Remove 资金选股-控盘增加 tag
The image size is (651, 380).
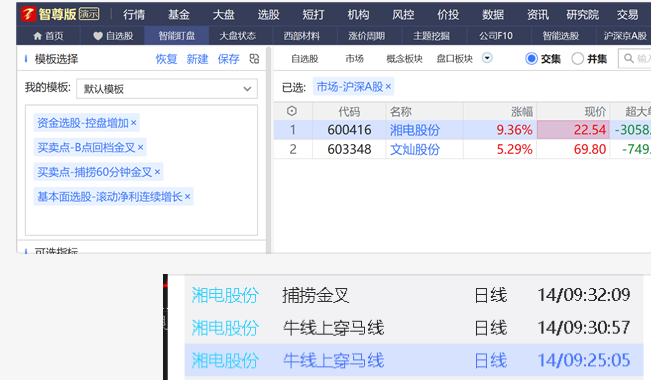pos(134,123)
